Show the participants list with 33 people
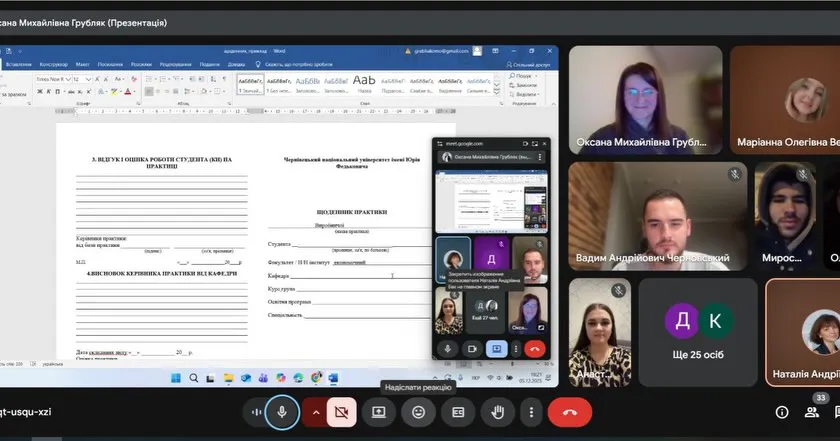This screenshot has width=840, height=441. click(817, 412)
